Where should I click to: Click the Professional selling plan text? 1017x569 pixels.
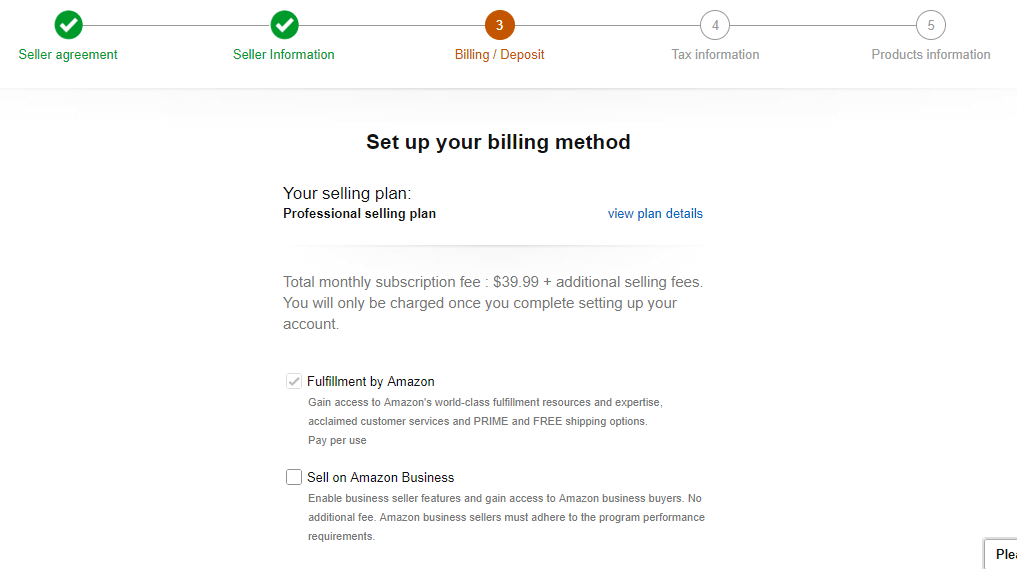coord(359,213)
